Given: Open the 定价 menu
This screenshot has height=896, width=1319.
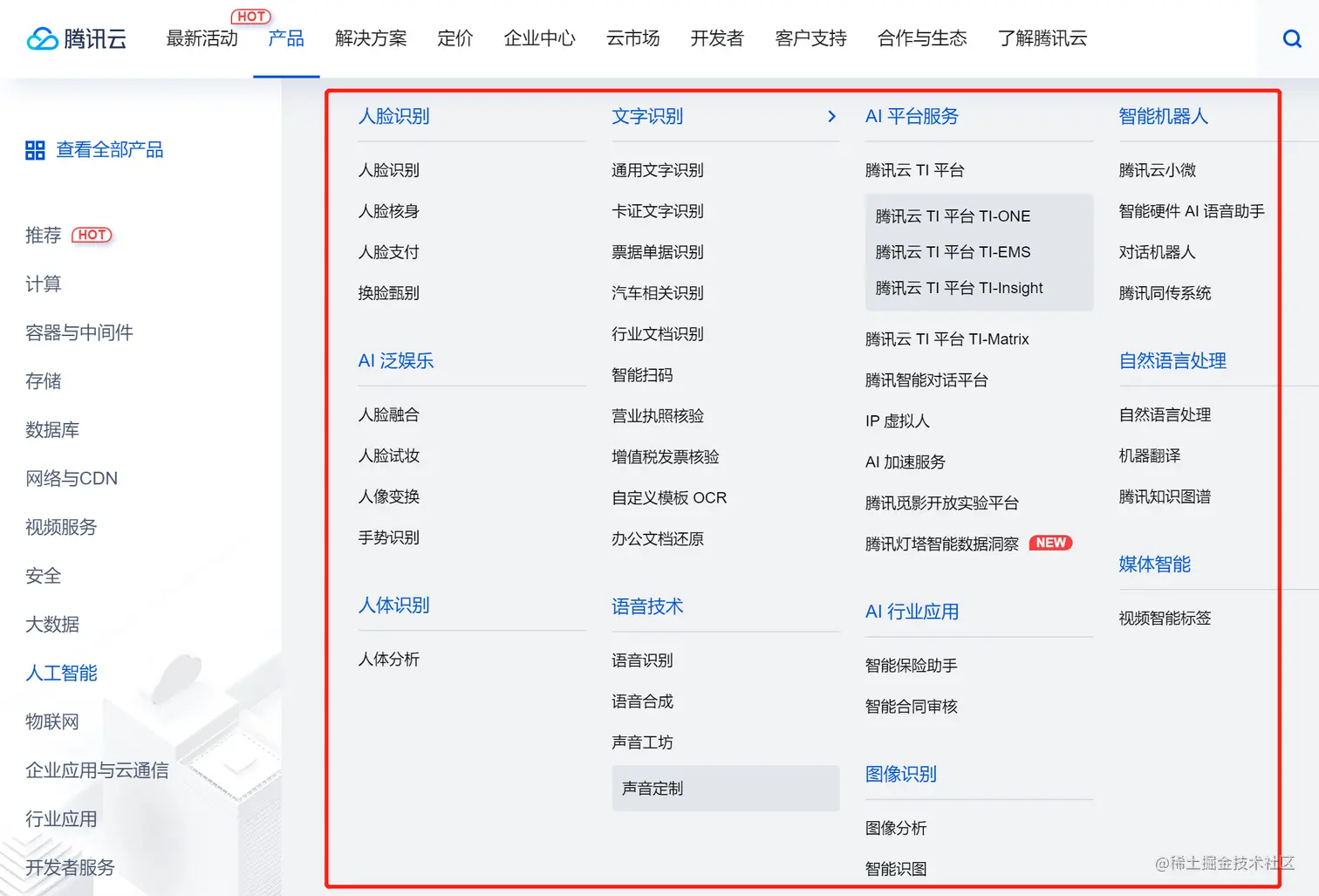Looking at the screenshot, I should pyautogui.click(x=454, y=38).
